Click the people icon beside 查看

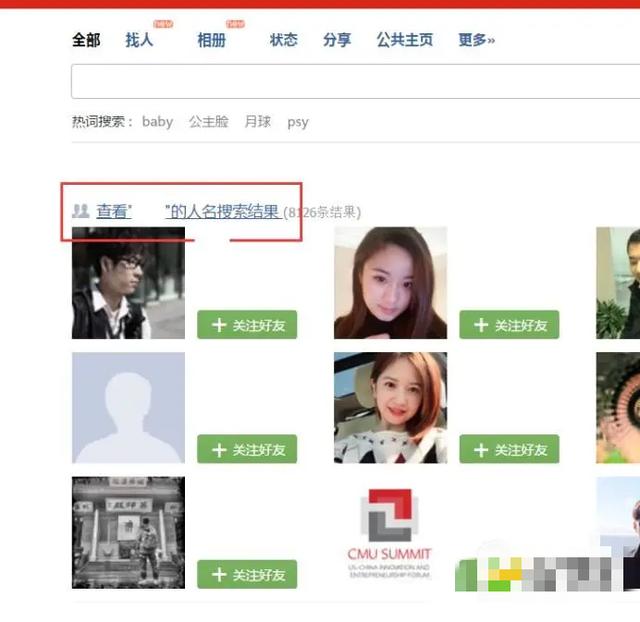point(80,211)
